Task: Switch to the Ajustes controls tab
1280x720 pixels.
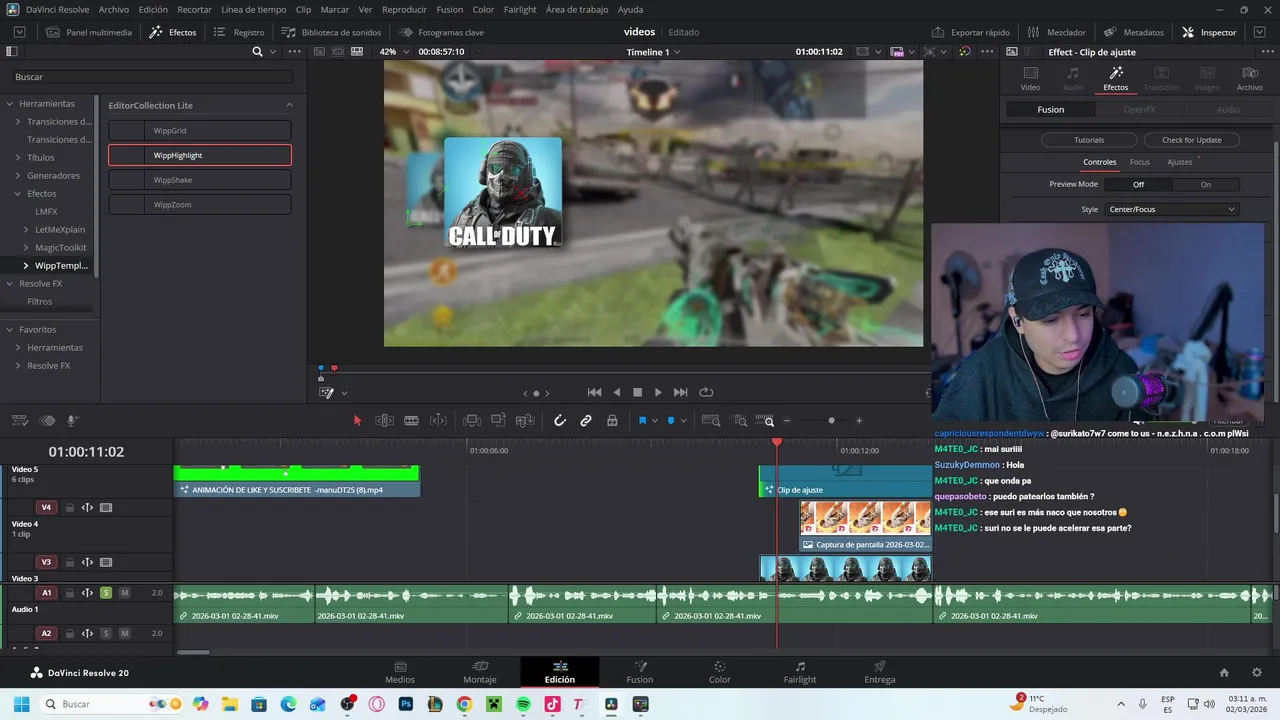Action: 1180,162
